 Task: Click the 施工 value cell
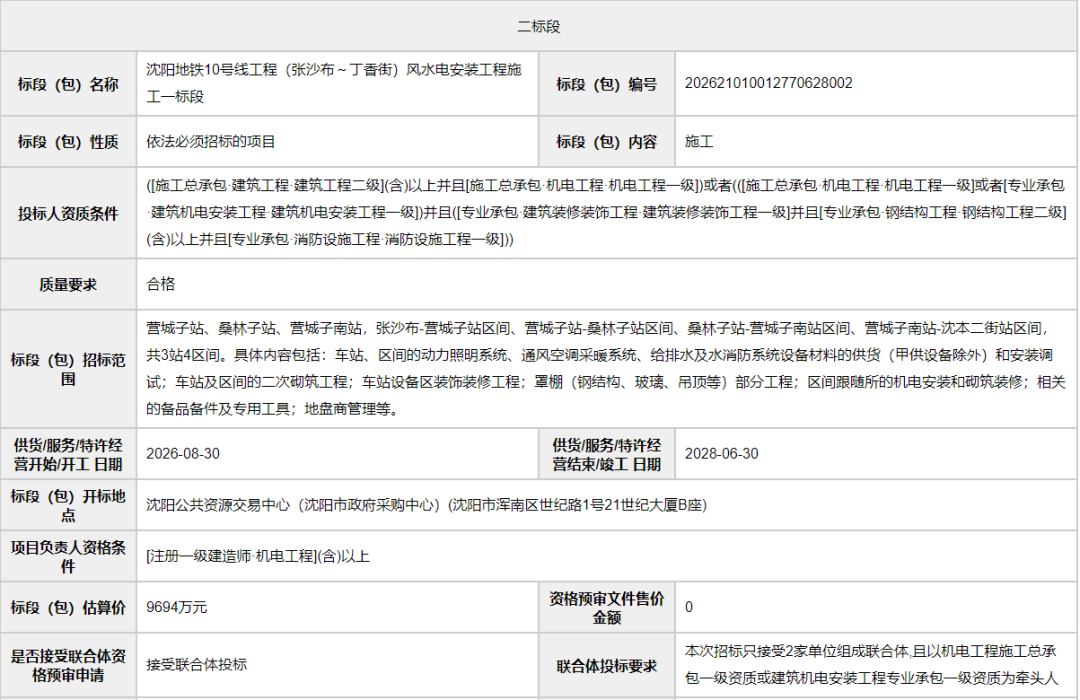pyautogui.click(x=876, y=142)
